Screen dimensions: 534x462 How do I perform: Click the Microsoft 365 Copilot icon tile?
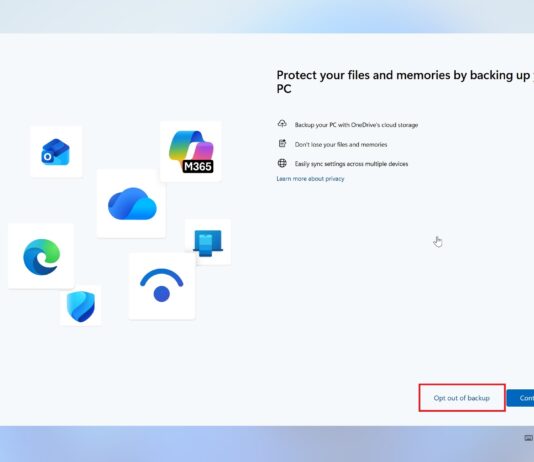[191, 151]
